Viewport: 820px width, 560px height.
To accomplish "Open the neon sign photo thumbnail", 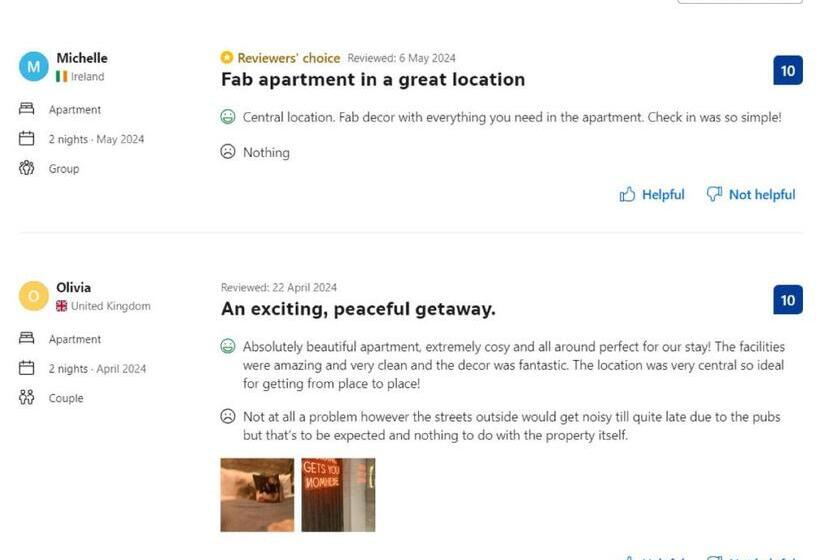I will coord(338,494).
